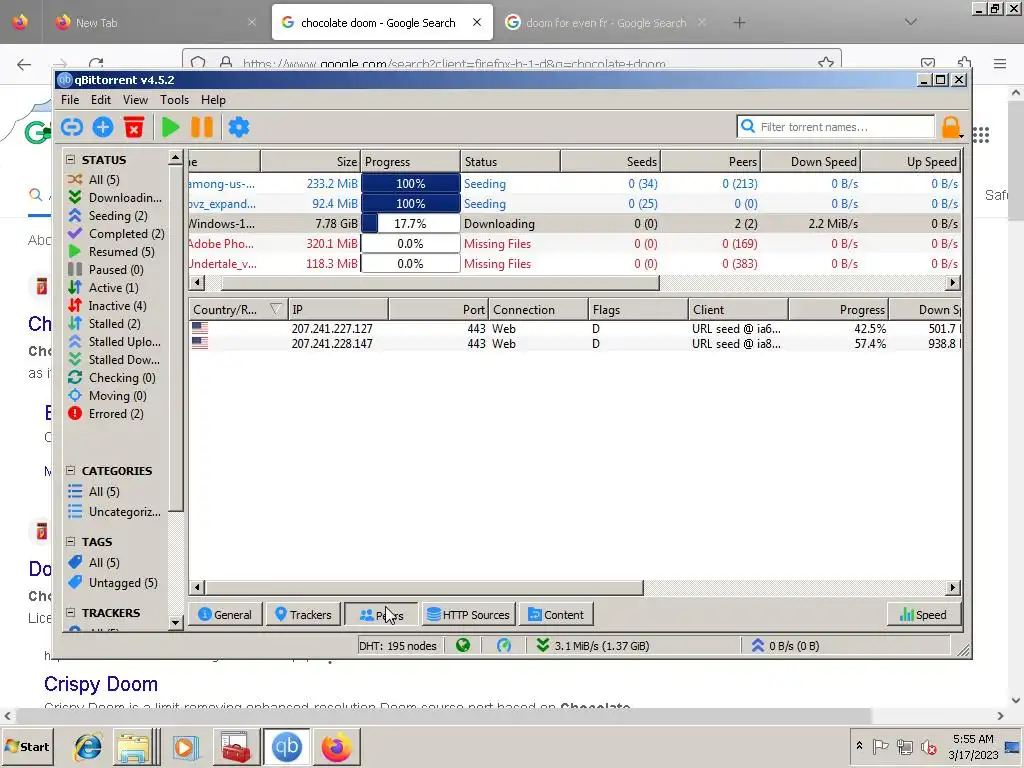Viewport: 1024px width, 768px height.
Task: Select the Stalled Uploading status filter
Action: [114, 342]
